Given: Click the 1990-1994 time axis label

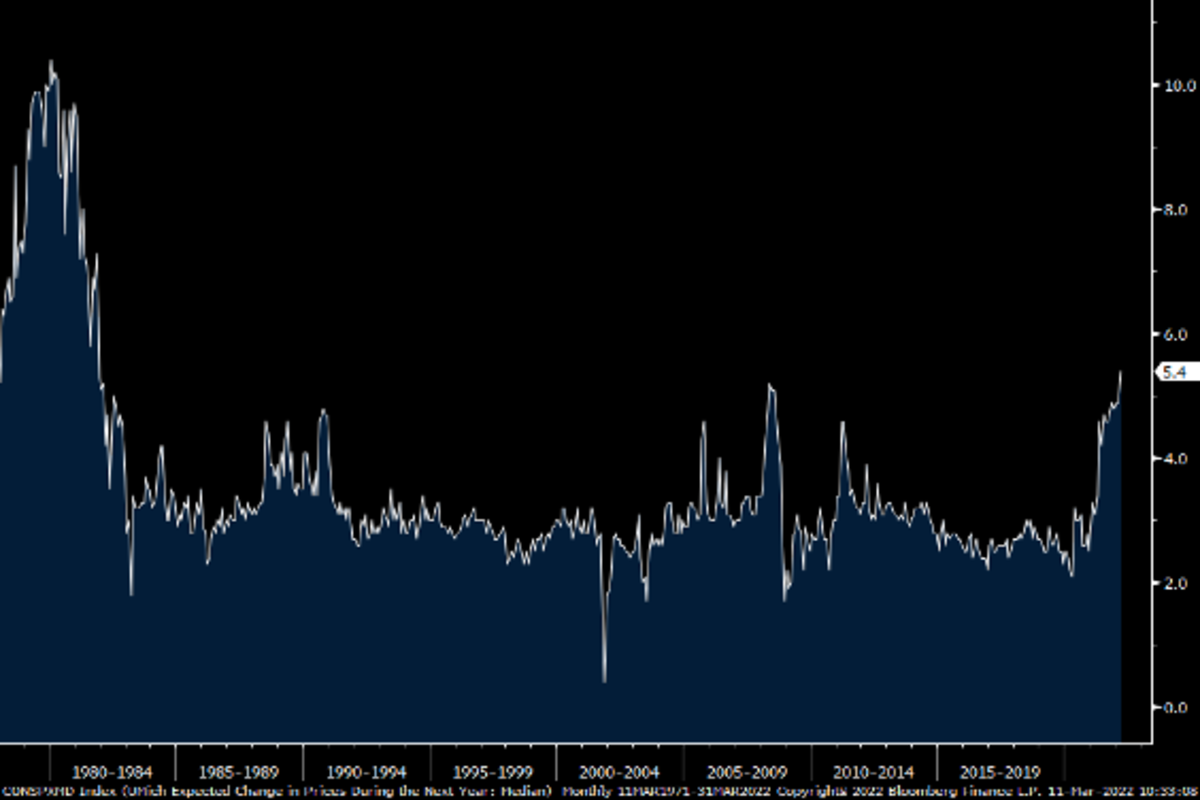Looking at the screenshot, I should click(x=366, y=772).
